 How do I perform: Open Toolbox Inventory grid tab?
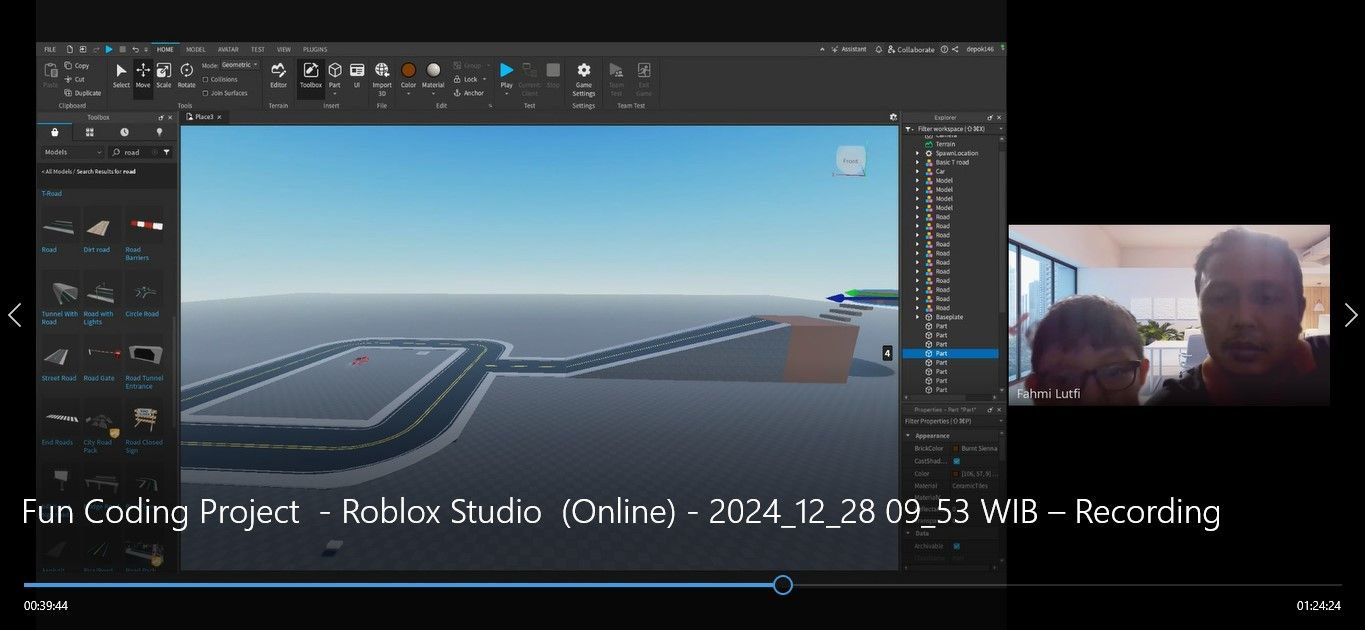(x=89, y=131)
